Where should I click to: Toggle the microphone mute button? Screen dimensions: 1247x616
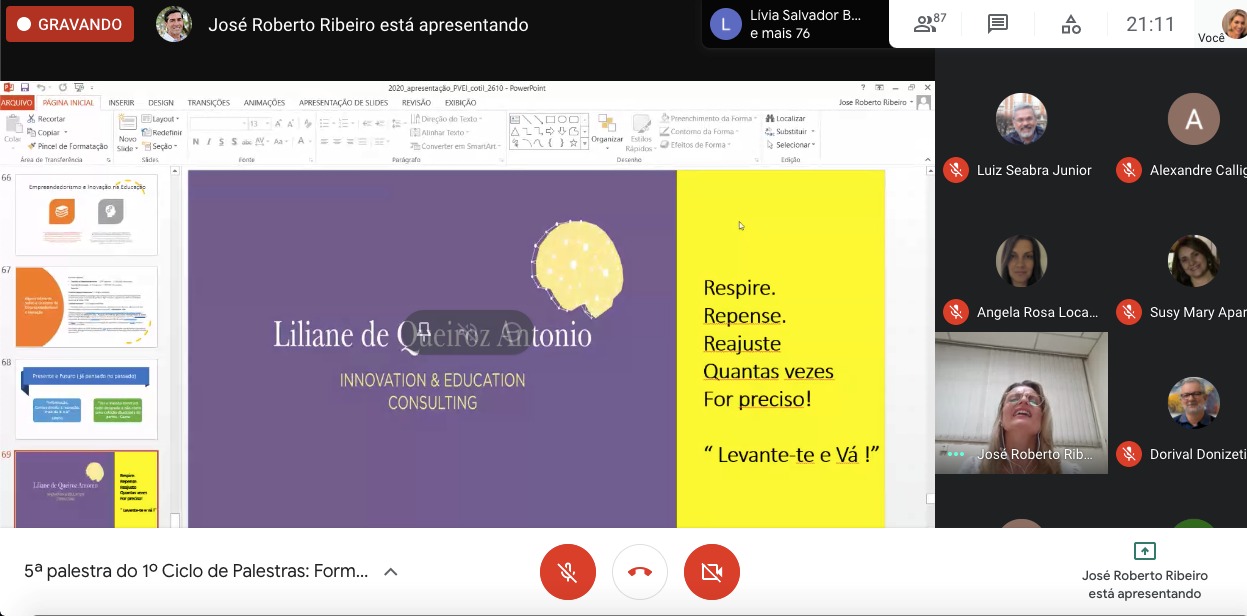click(x=567, y=572)
